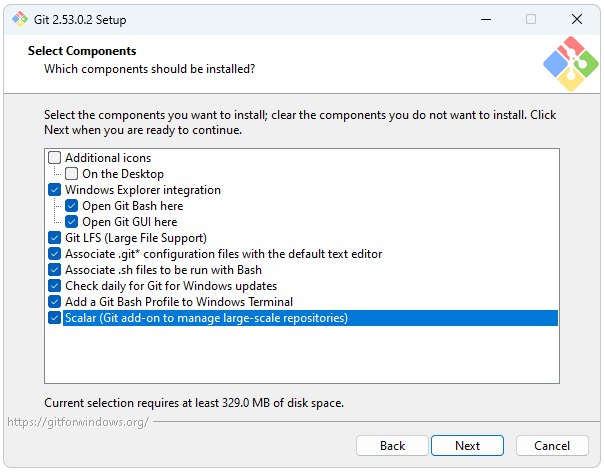Viewport: 605px width, 472px height.
Task: Uncheck Add a Git Bash Profile to Windows Terminal
Action: point(55,302)
